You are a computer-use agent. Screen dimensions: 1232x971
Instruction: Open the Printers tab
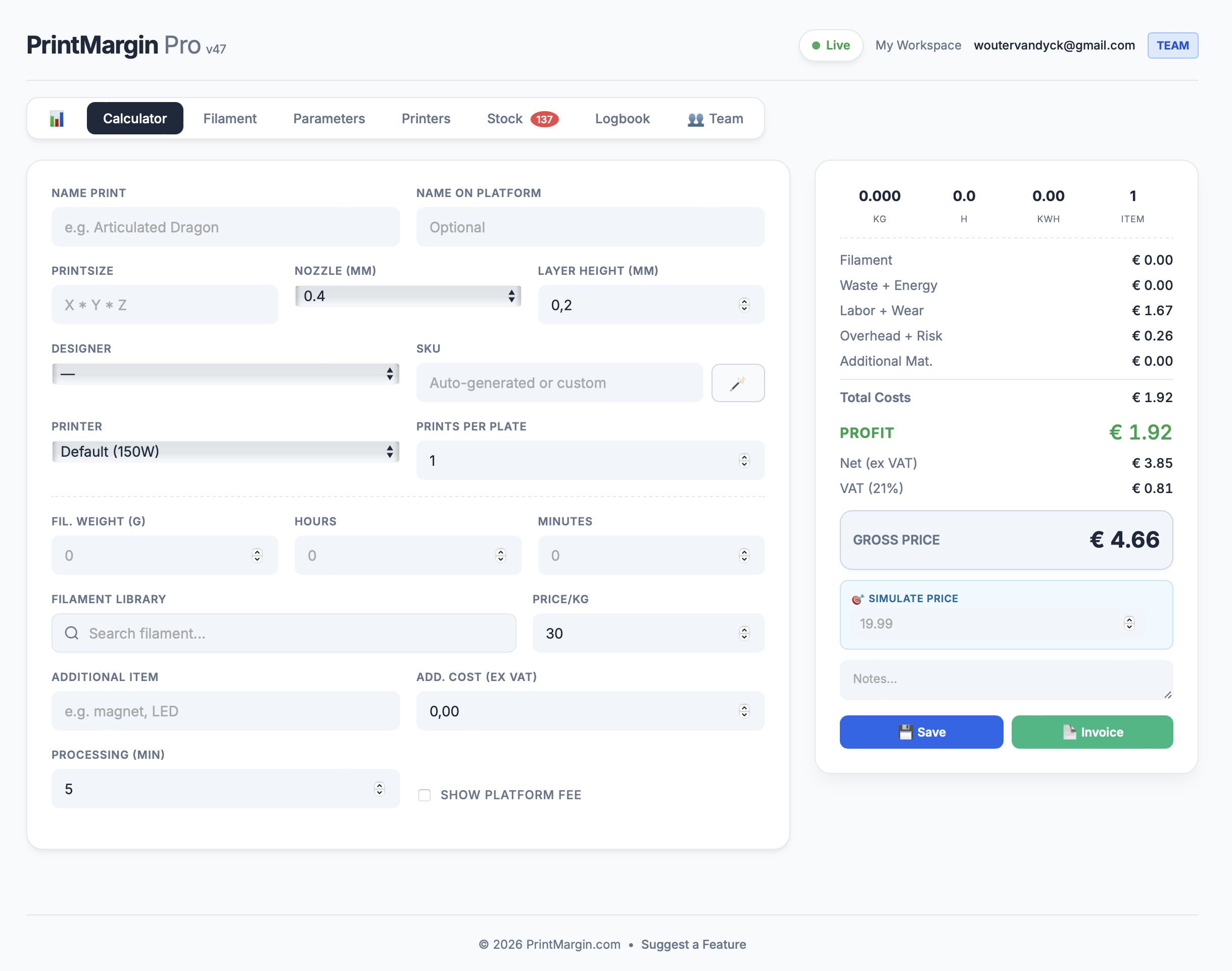[426, 118]
